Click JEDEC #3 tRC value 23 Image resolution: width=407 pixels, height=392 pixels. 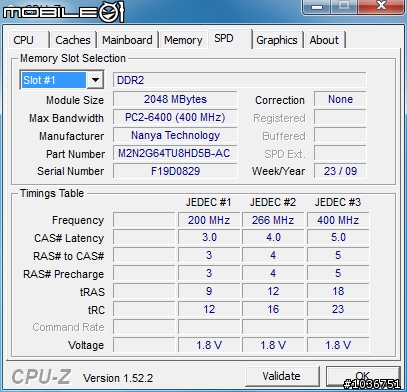(x=338, y=309)
